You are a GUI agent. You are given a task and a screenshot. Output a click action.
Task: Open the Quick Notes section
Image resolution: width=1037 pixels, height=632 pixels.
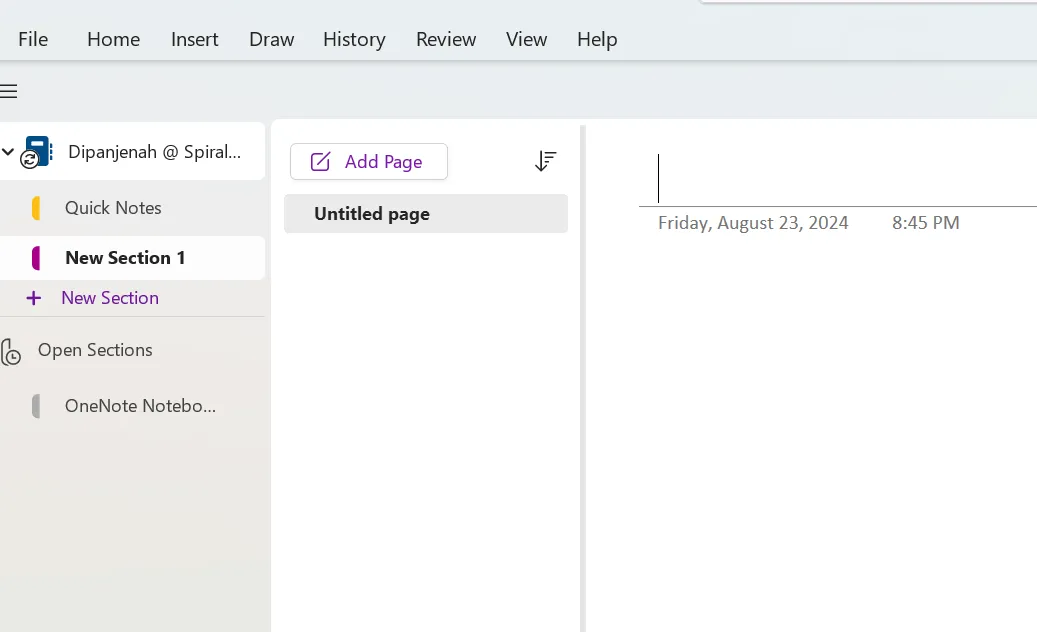pyautogui.click(x=113, y=208)
